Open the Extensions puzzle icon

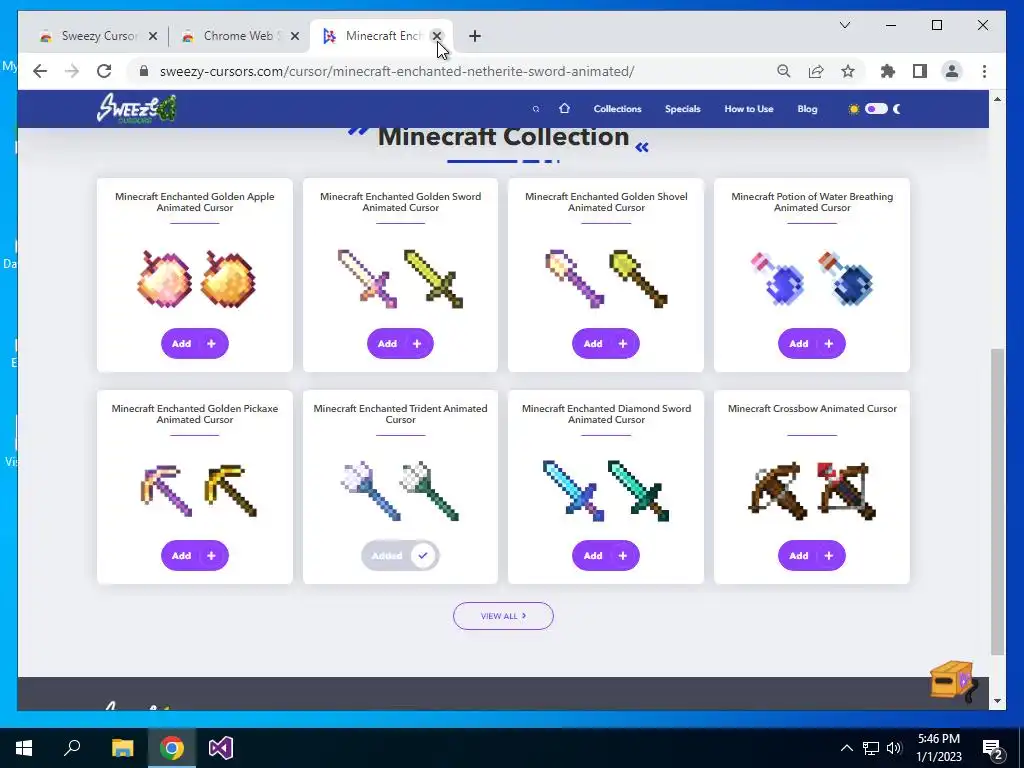888,71
